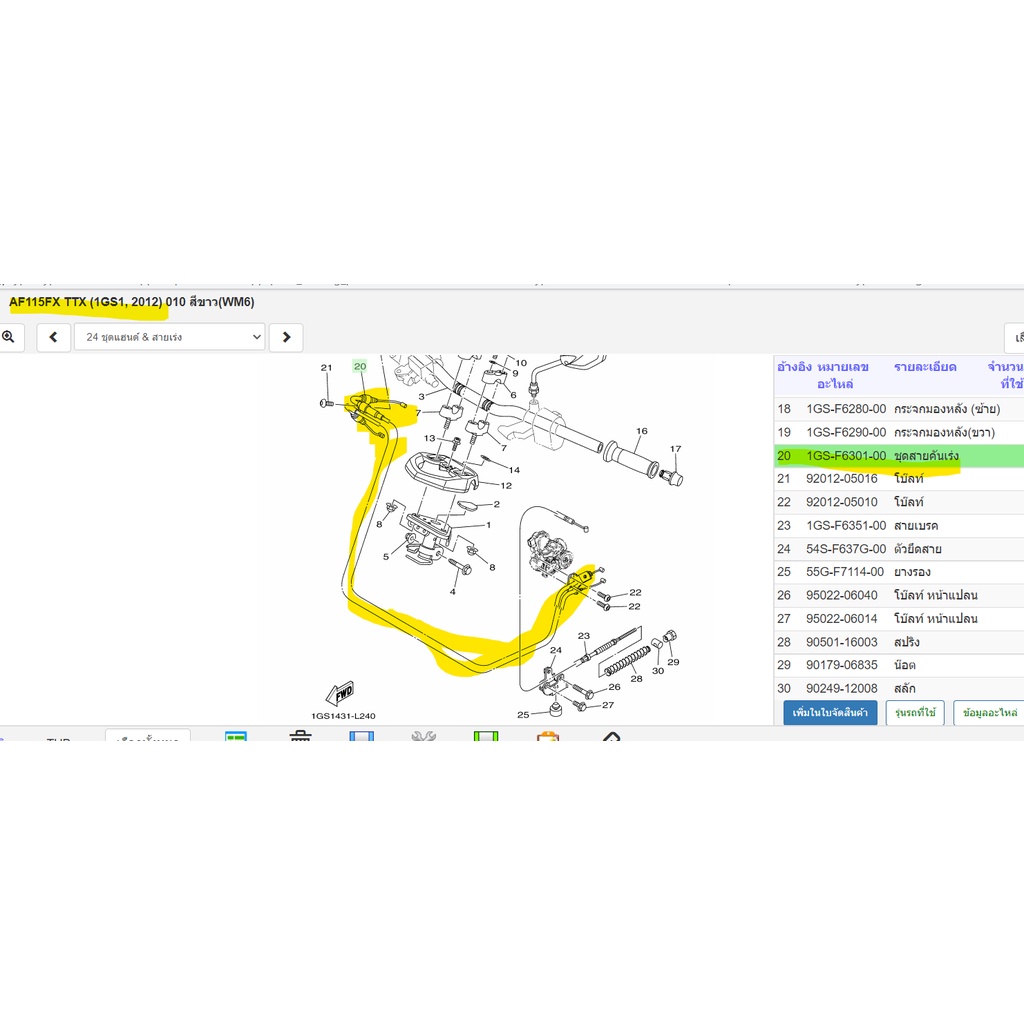Open the '24 ชุดแฮนด์ & สายเร่ง' section dropdown
1024x1024 pixels.
click(169, 337)
